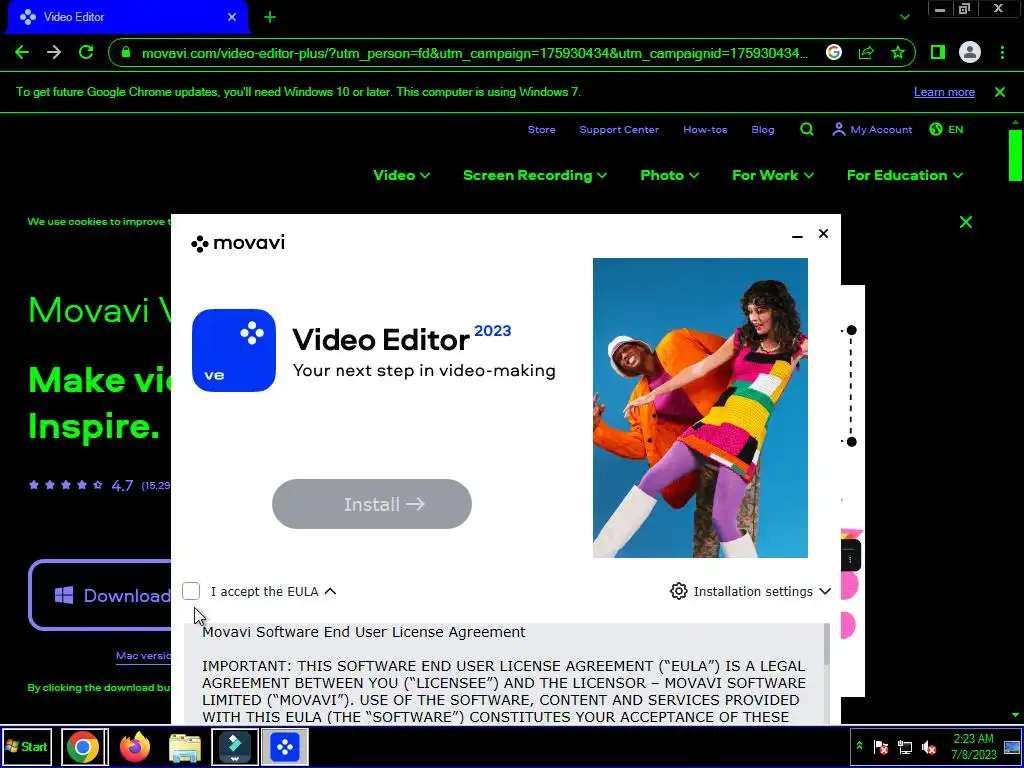Image resolution: width=1024 pixels, height=768 pixels.
Task: Open the How-tos link
Action: click(705, 129)
